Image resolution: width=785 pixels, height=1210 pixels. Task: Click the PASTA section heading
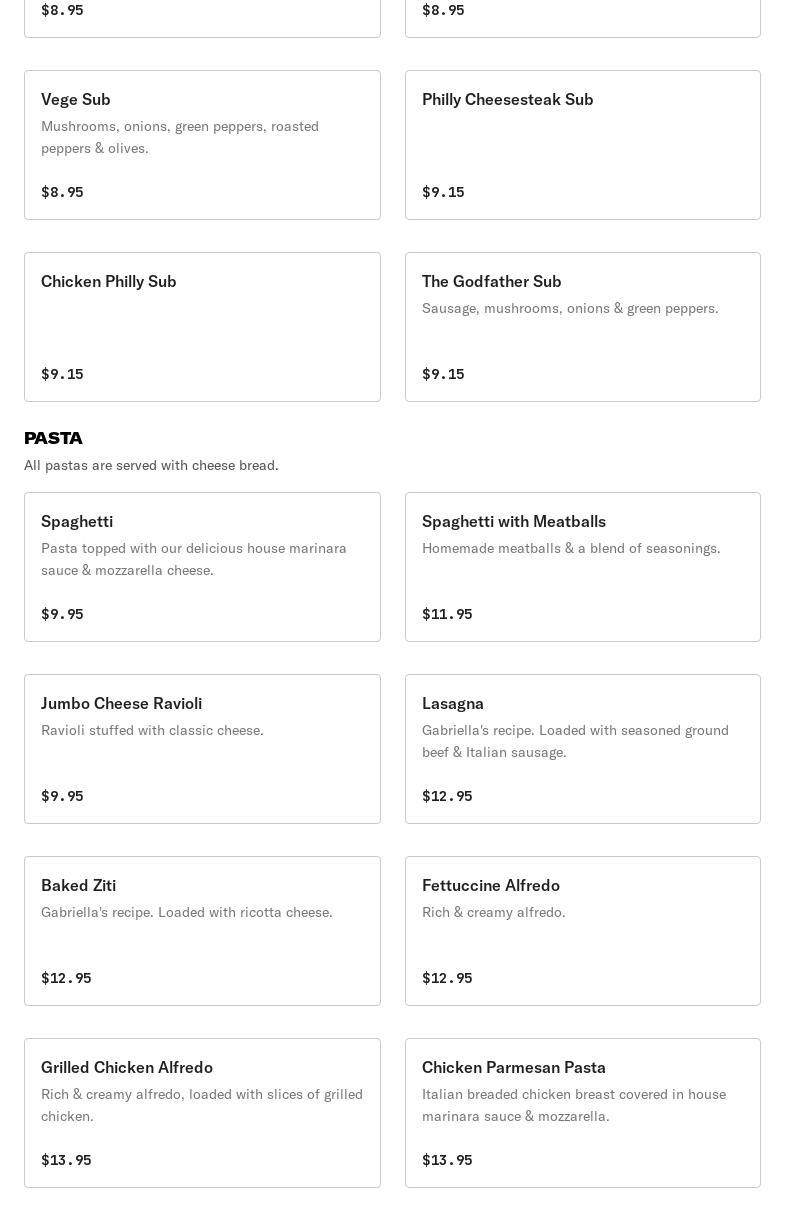(x=53, y=438)
